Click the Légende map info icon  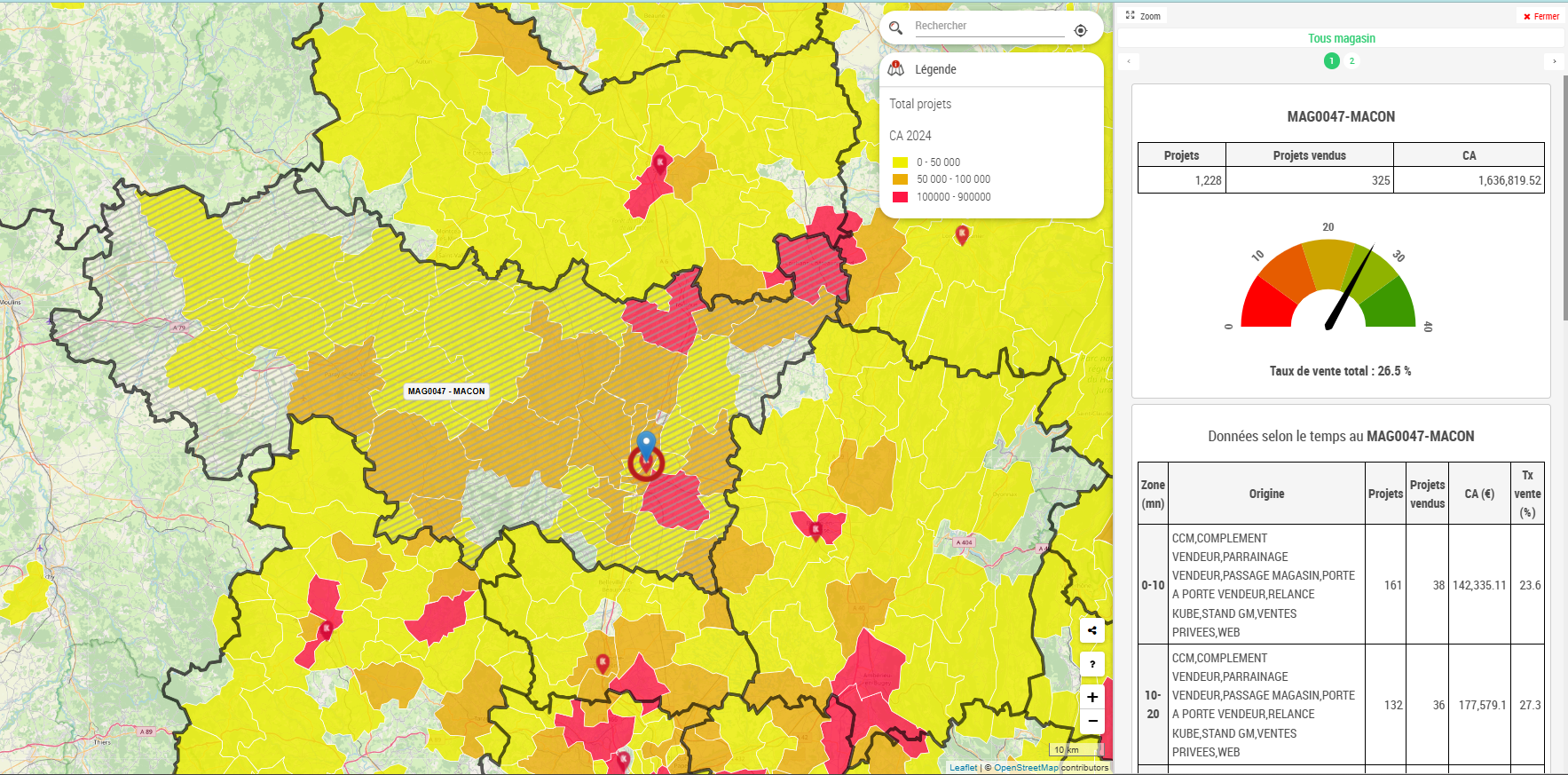(x=896, y=69)
